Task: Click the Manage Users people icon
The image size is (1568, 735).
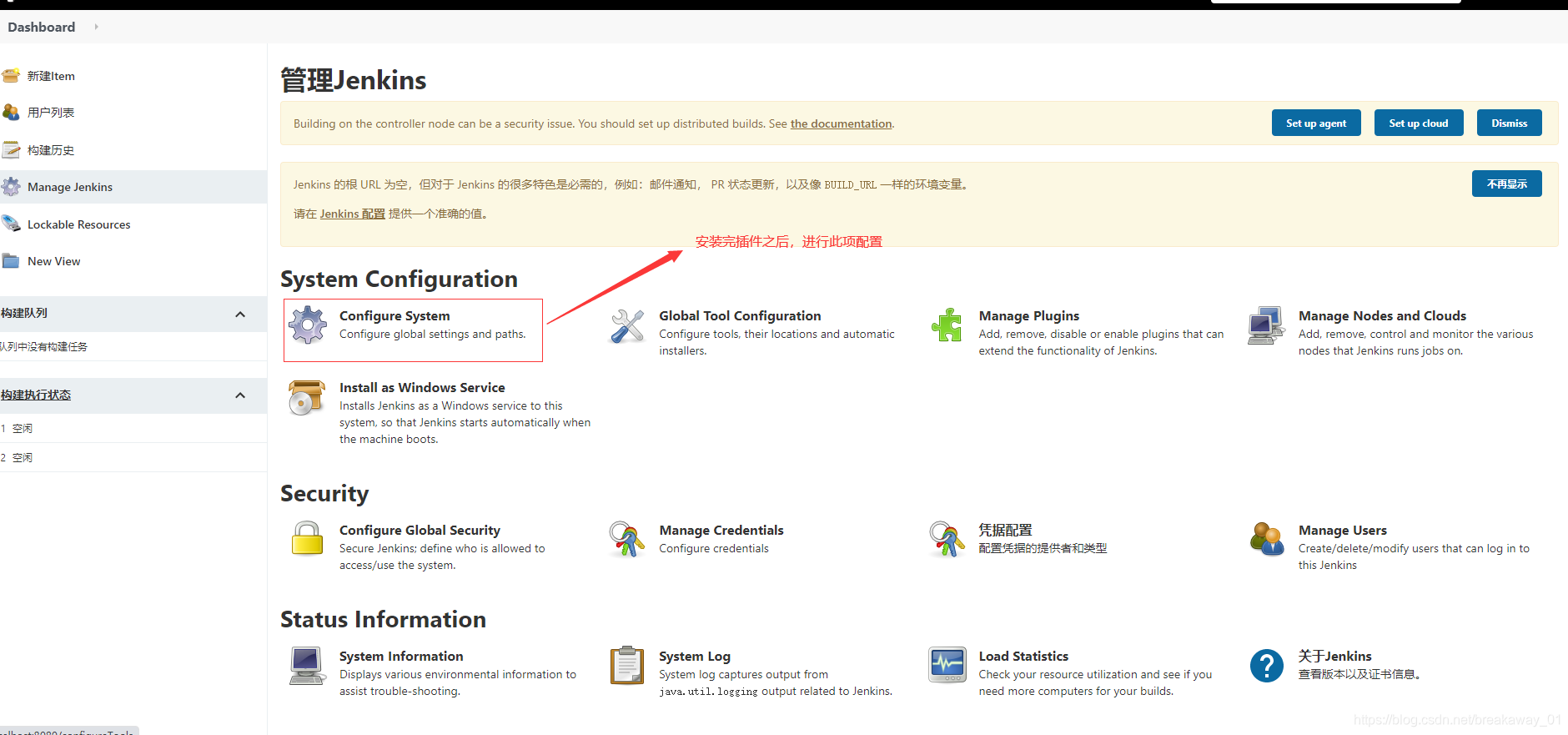Action: pyautogui.click(x=1267, y=539)
